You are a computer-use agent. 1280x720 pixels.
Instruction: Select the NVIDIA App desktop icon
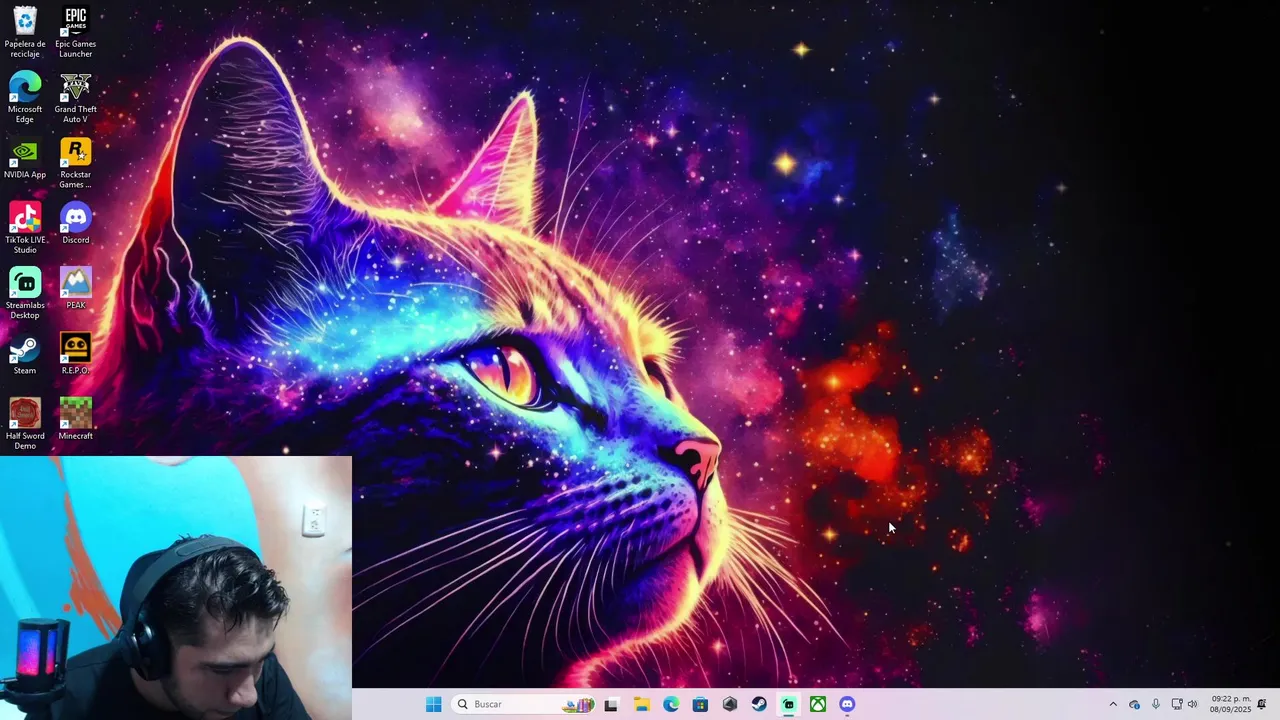click(x=25, y=160)
